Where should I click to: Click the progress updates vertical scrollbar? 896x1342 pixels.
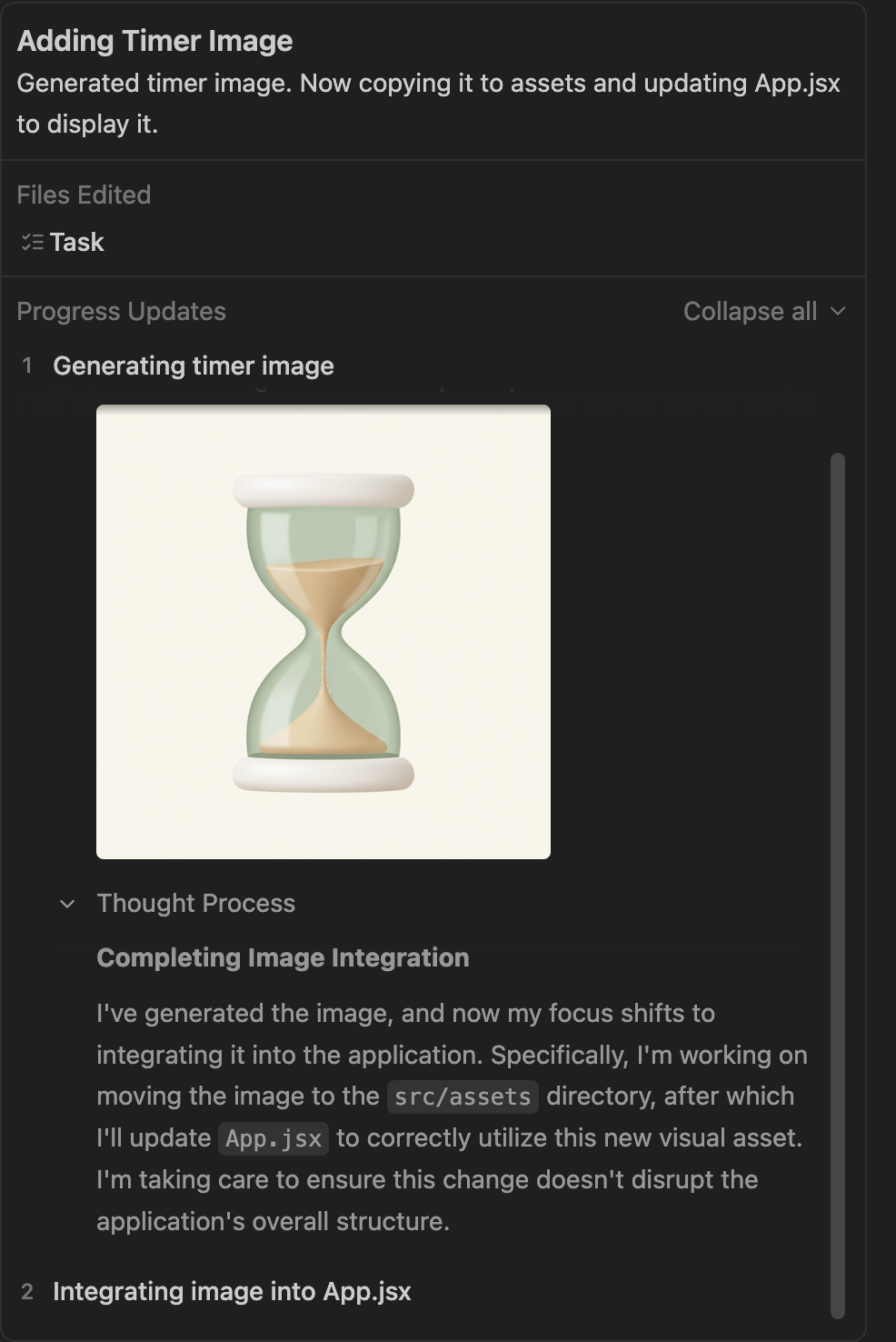pos(838,882)
